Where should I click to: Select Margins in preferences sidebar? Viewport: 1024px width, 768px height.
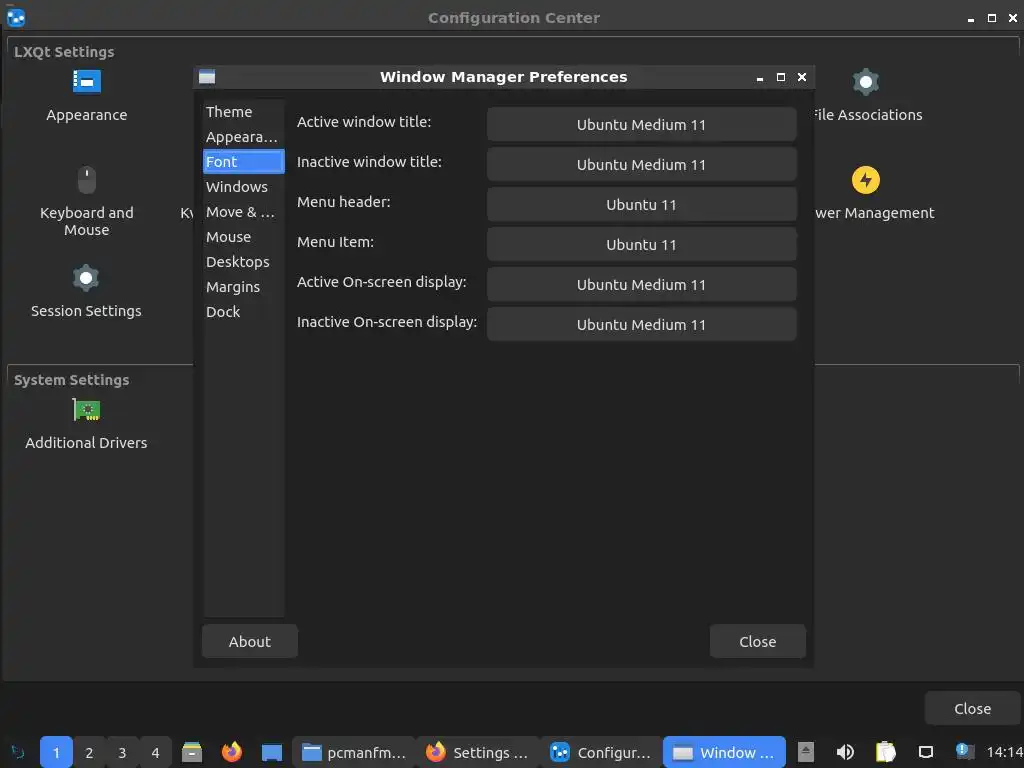(x=244, y=287)
